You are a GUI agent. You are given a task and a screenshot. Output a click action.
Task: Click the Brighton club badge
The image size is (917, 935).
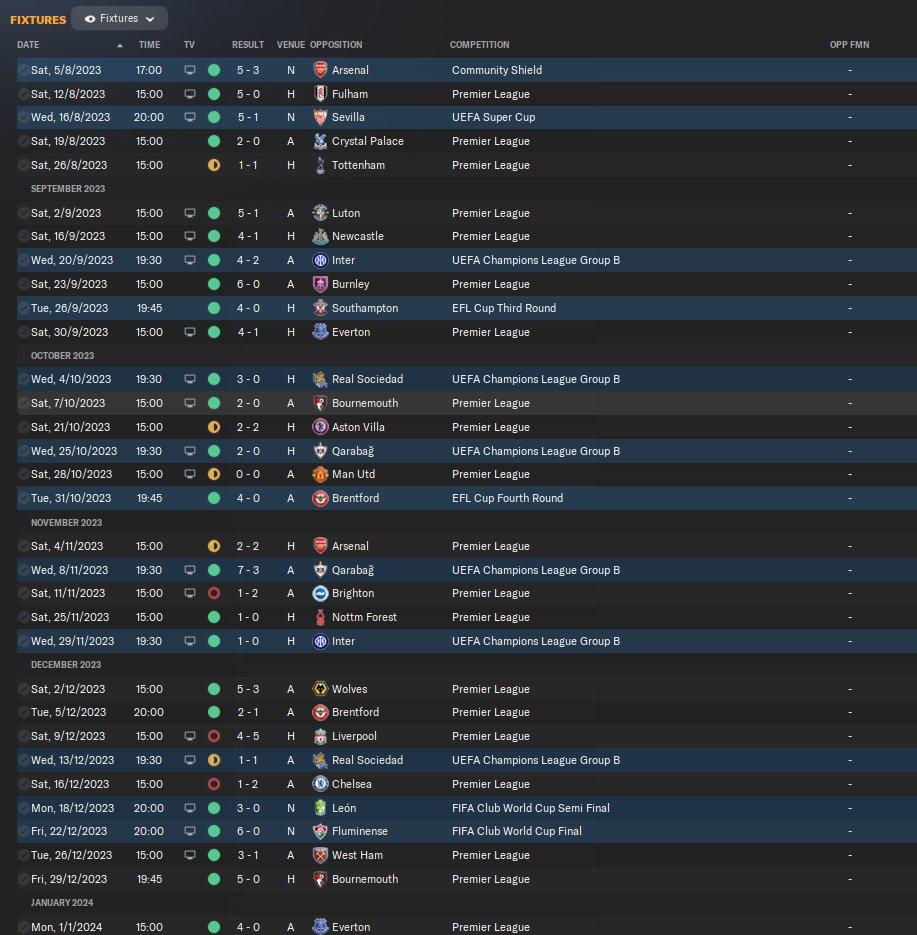point(320,593)
